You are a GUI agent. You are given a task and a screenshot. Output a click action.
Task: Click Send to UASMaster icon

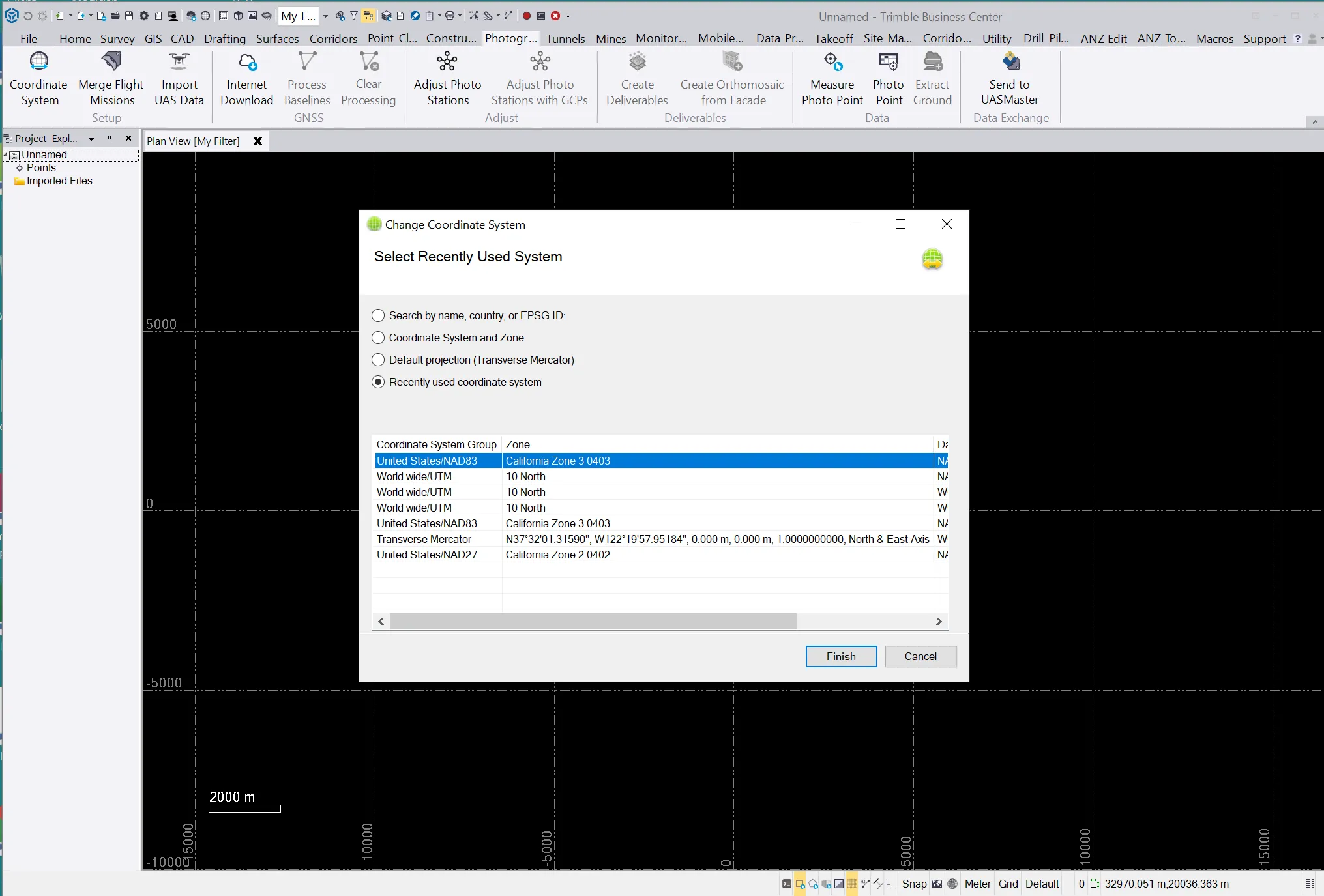(1010, 62)
